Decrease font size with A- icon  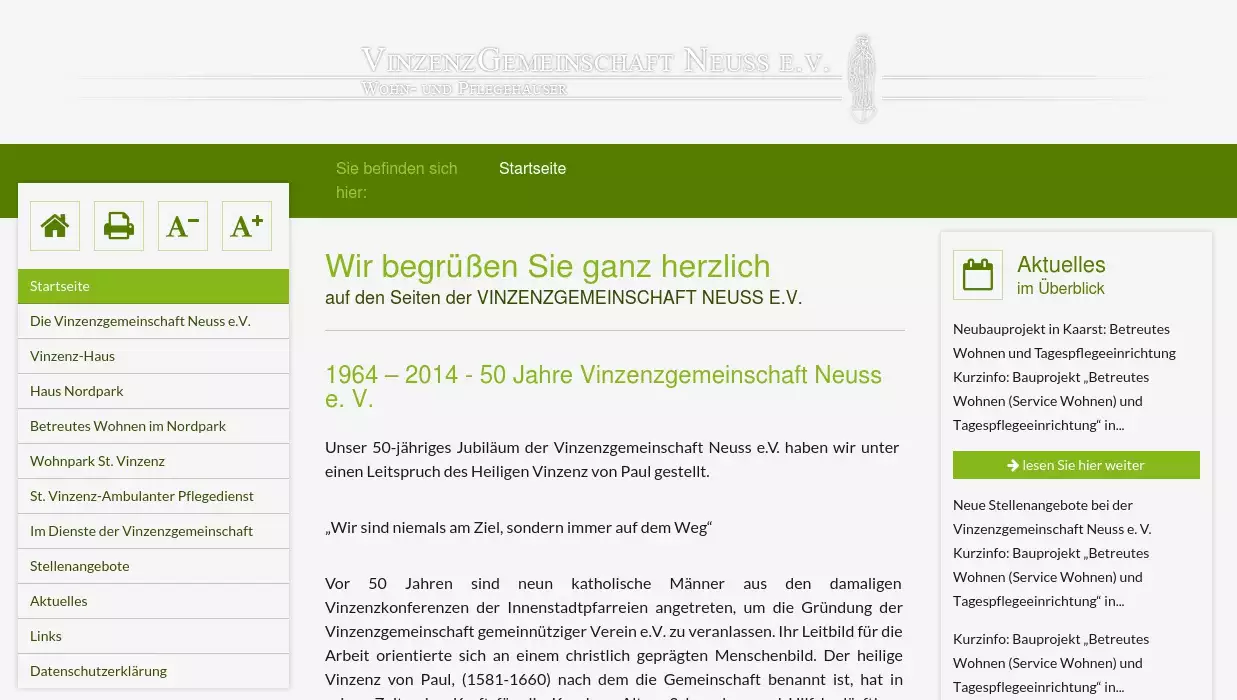pos(183,226)
